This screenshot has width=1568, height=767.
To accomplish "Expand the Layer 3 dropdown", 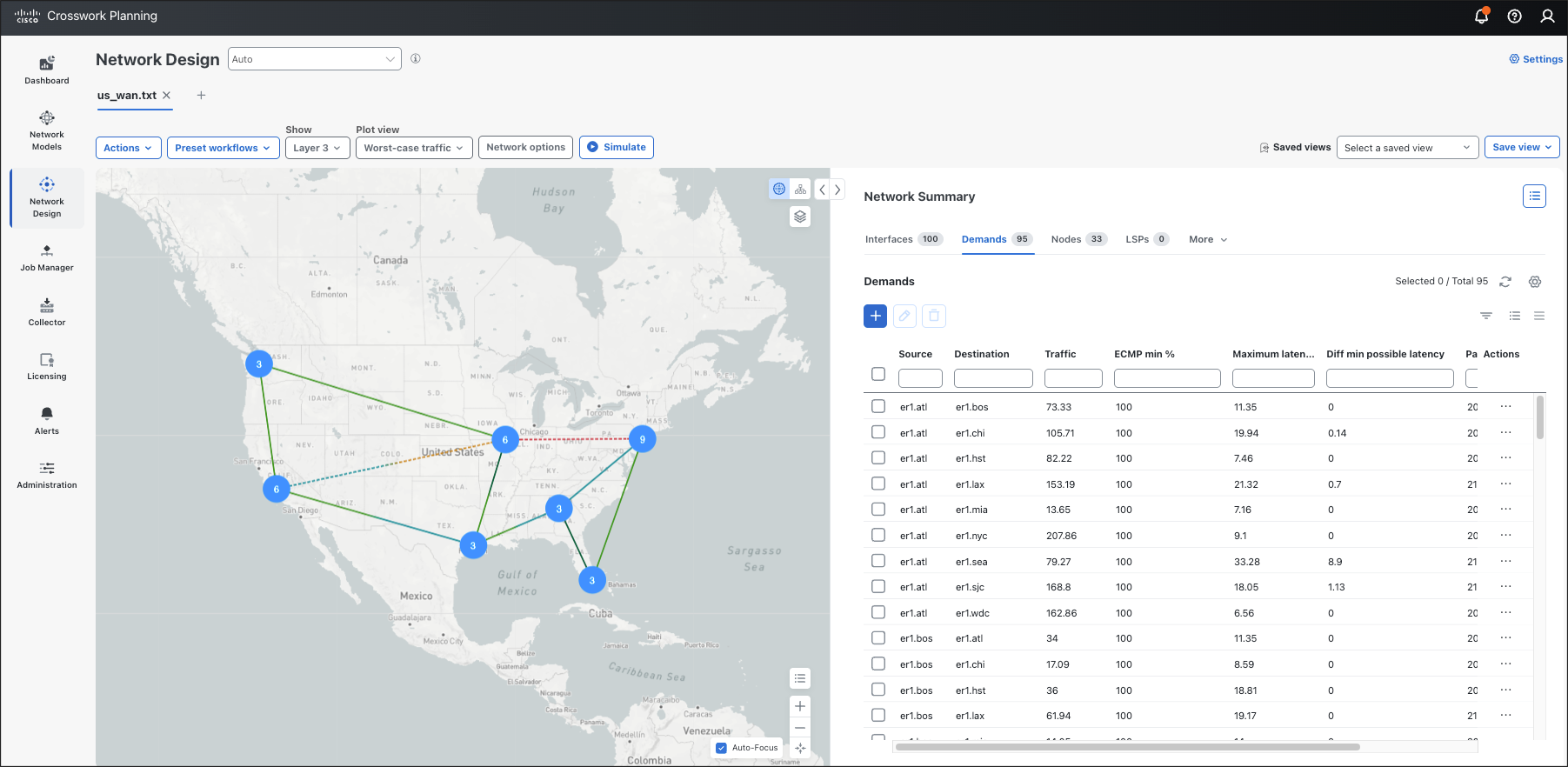I will coord(317,148).
